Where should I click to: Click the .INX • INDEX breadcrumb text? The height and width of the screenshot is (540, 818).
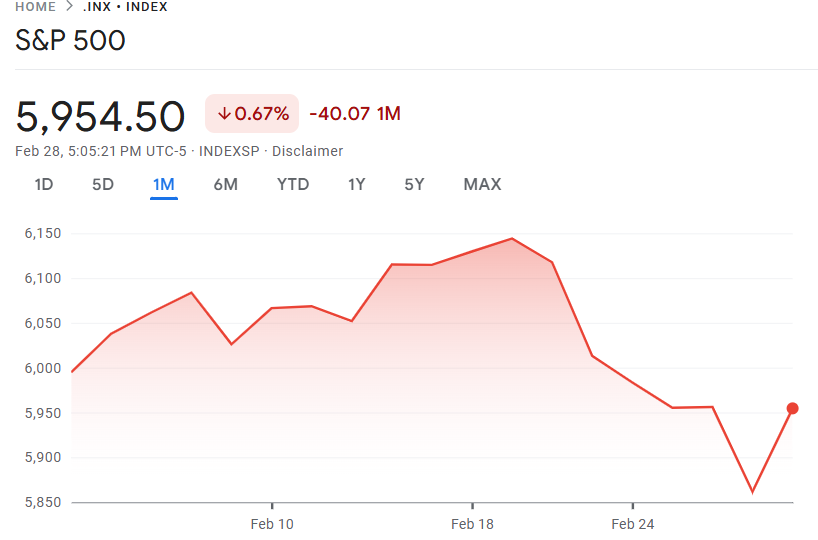click(x=125, y=7)
